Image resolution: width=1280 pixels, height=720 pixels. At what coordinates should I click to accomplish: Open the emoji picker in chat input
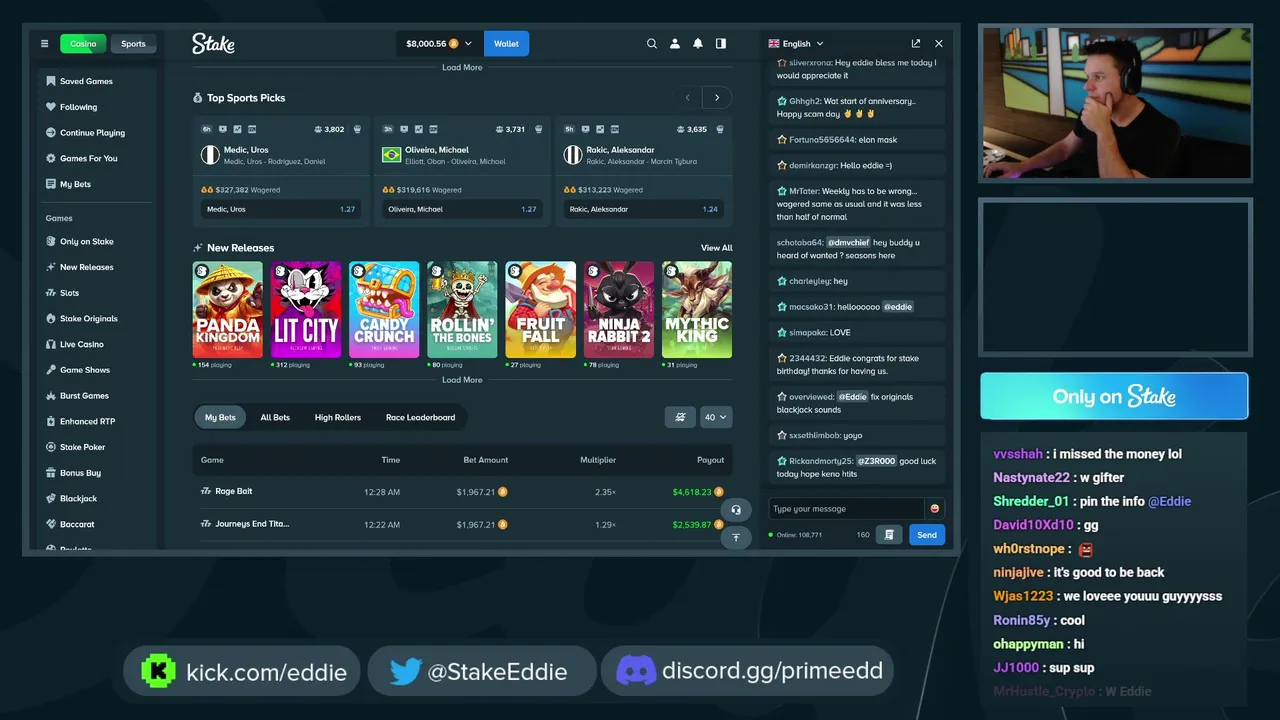click(x=935, y=509)
